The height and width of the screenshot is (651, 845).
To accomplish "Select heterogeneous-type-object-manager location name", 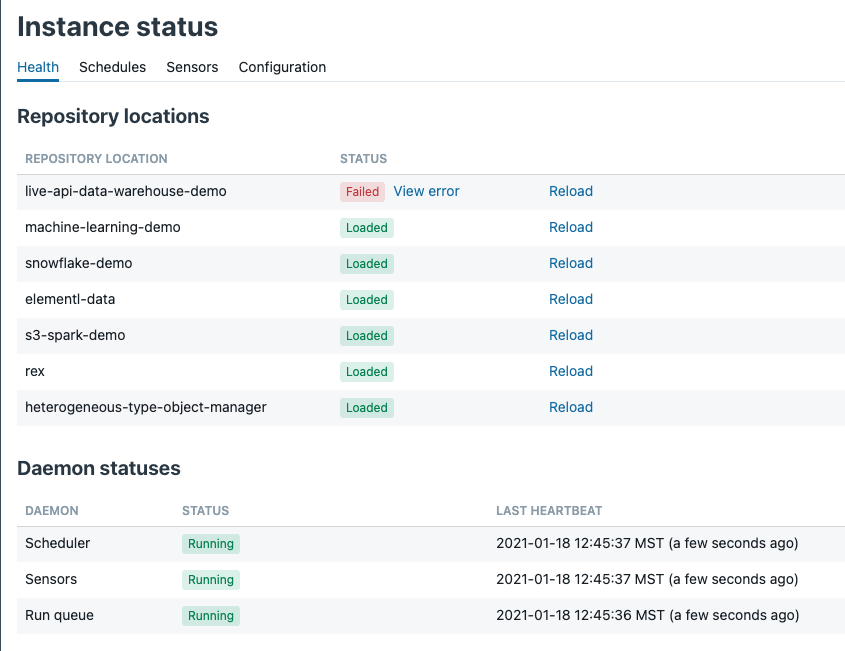I will point(146,407).
